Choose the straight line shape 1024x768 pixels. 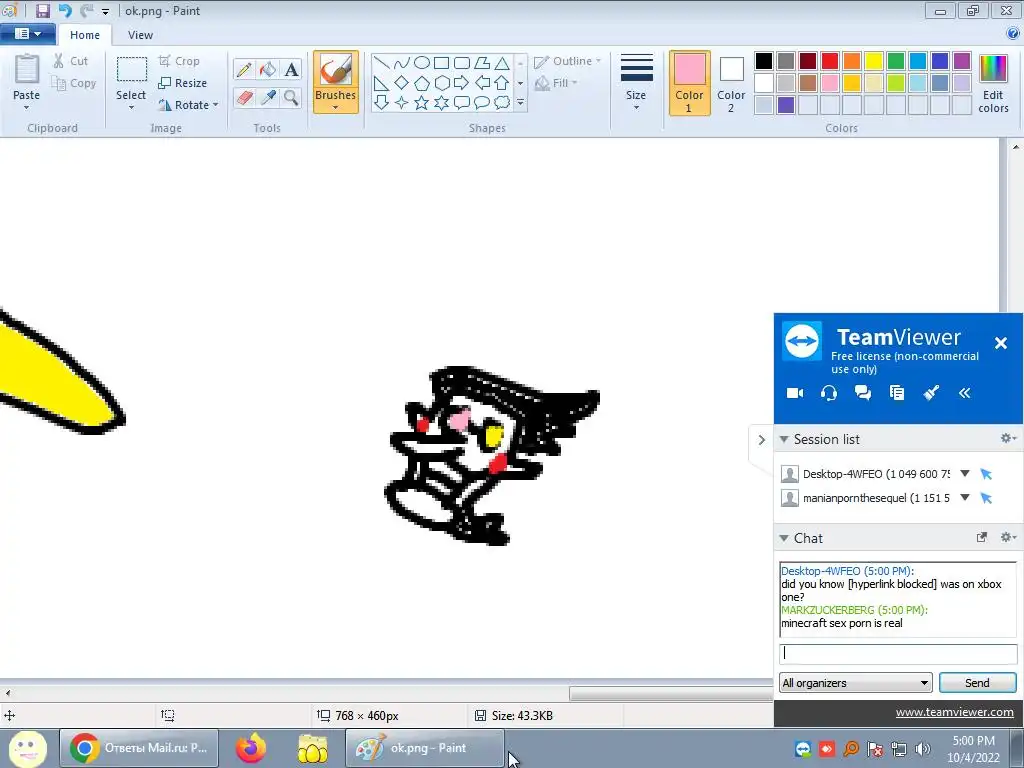(382, 63)
